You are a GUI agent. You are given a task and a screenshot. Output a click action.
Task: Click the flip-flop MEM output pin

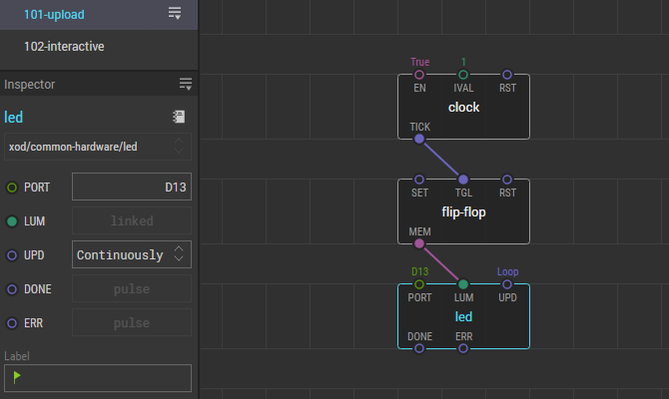419,244
